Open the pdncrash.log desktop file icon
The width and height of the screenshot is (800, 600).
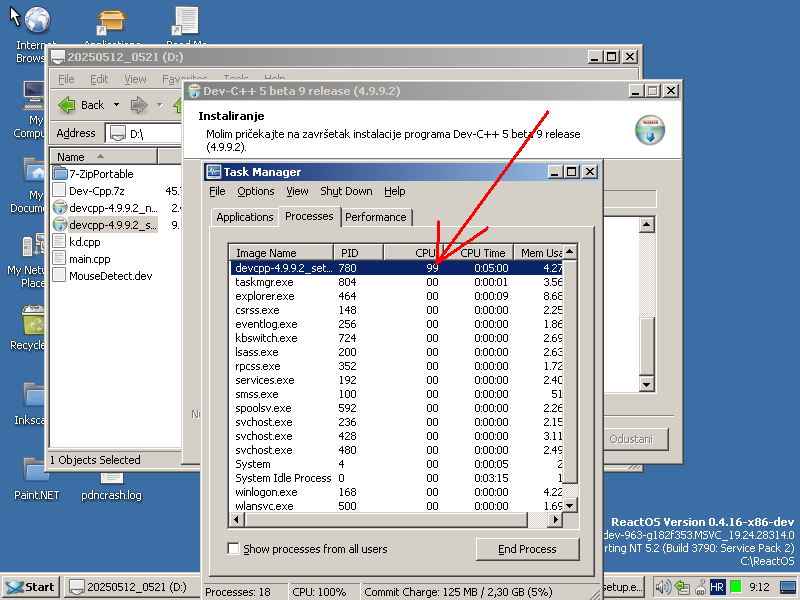coord(112,478)
